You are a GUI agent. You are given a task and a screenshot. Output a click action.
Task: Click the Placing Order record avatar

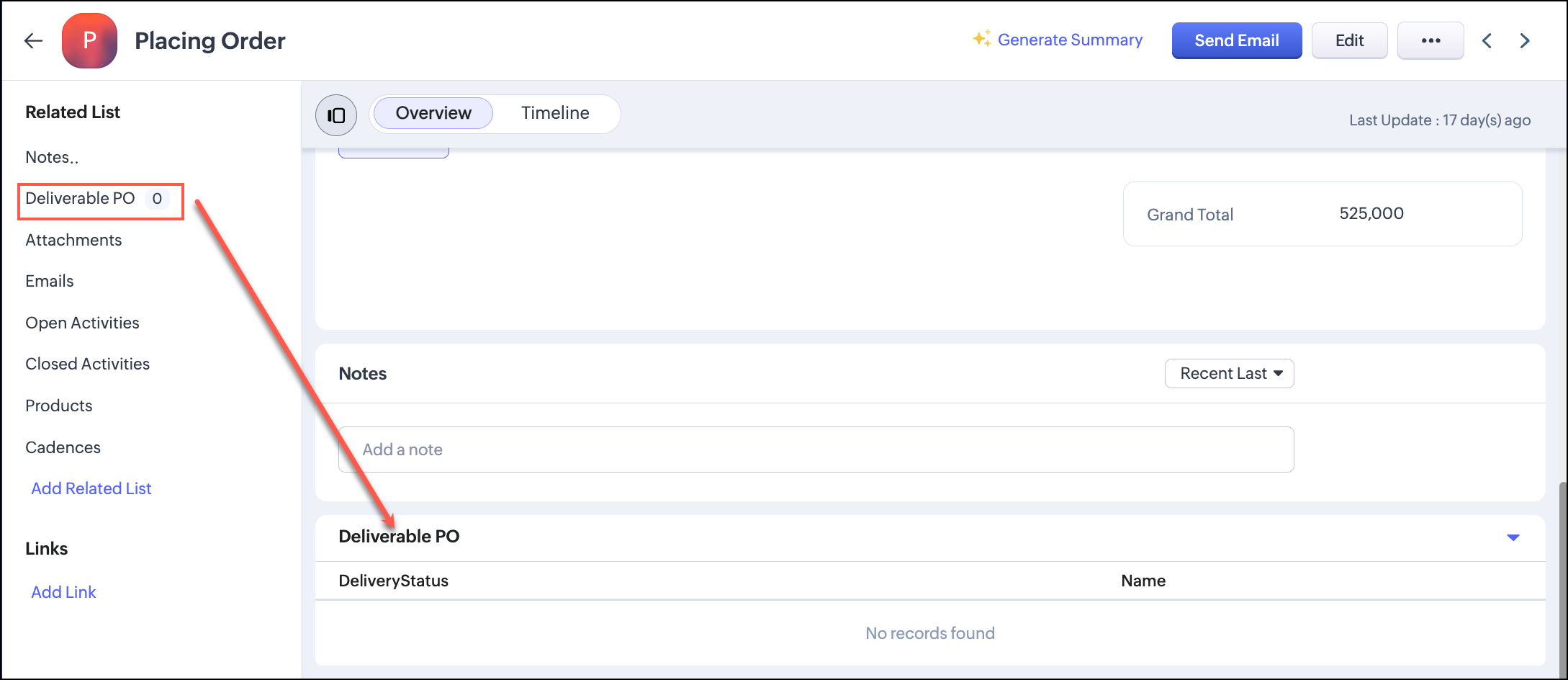[90, 41]
